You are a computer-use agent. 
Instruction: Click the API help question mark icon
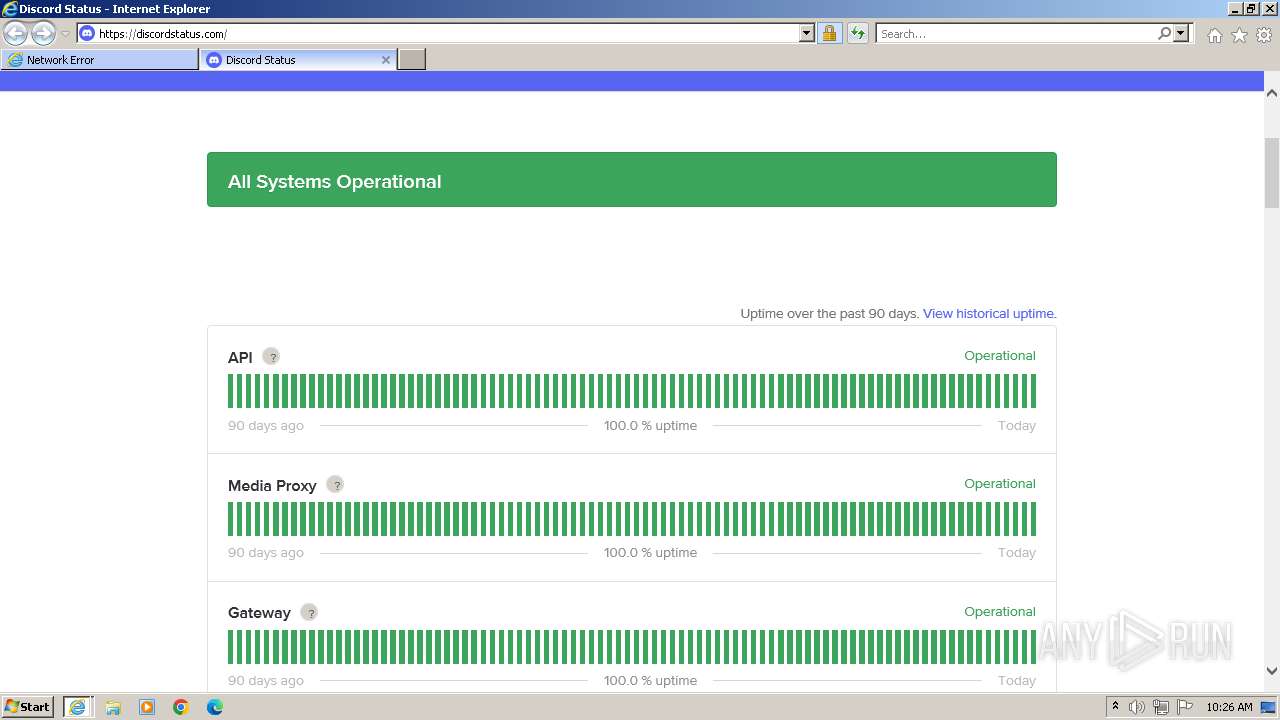pos(271,356)
